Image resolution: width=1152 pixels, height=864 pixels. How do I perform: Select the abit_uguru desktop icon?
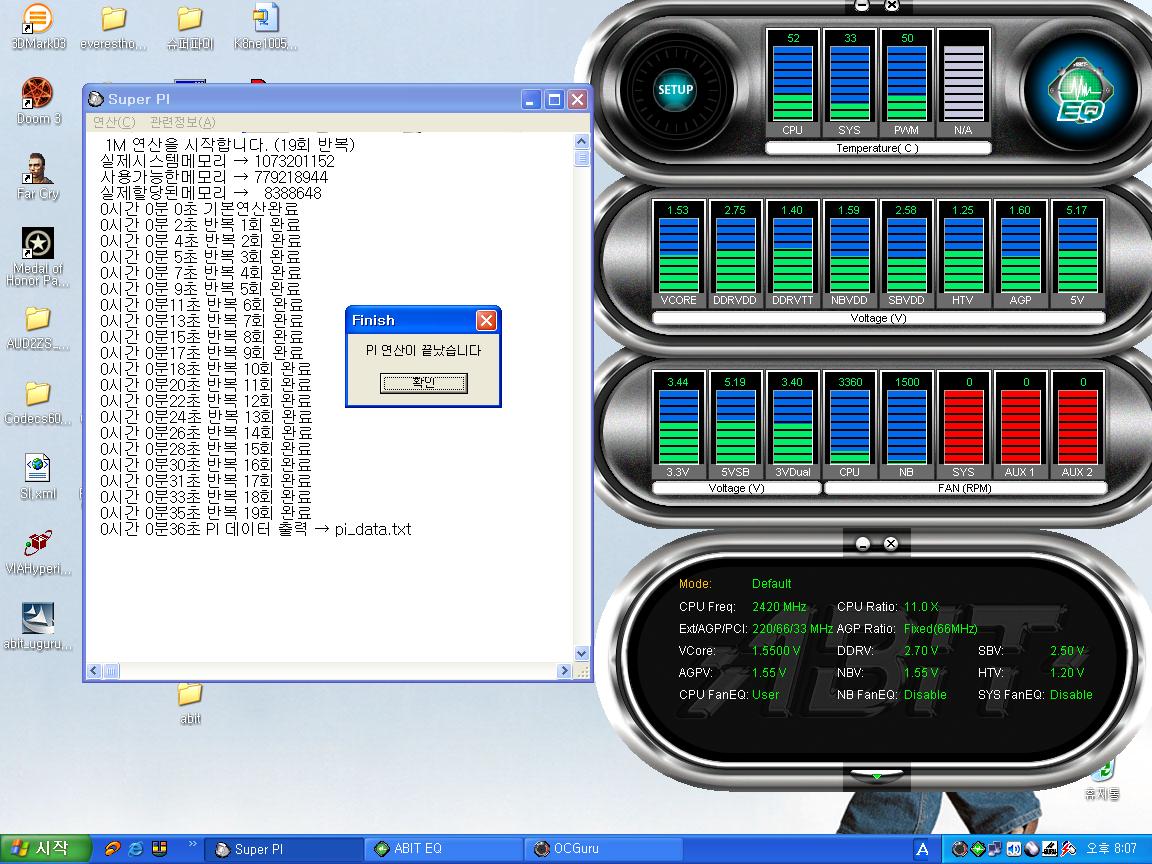coord(37,627)
